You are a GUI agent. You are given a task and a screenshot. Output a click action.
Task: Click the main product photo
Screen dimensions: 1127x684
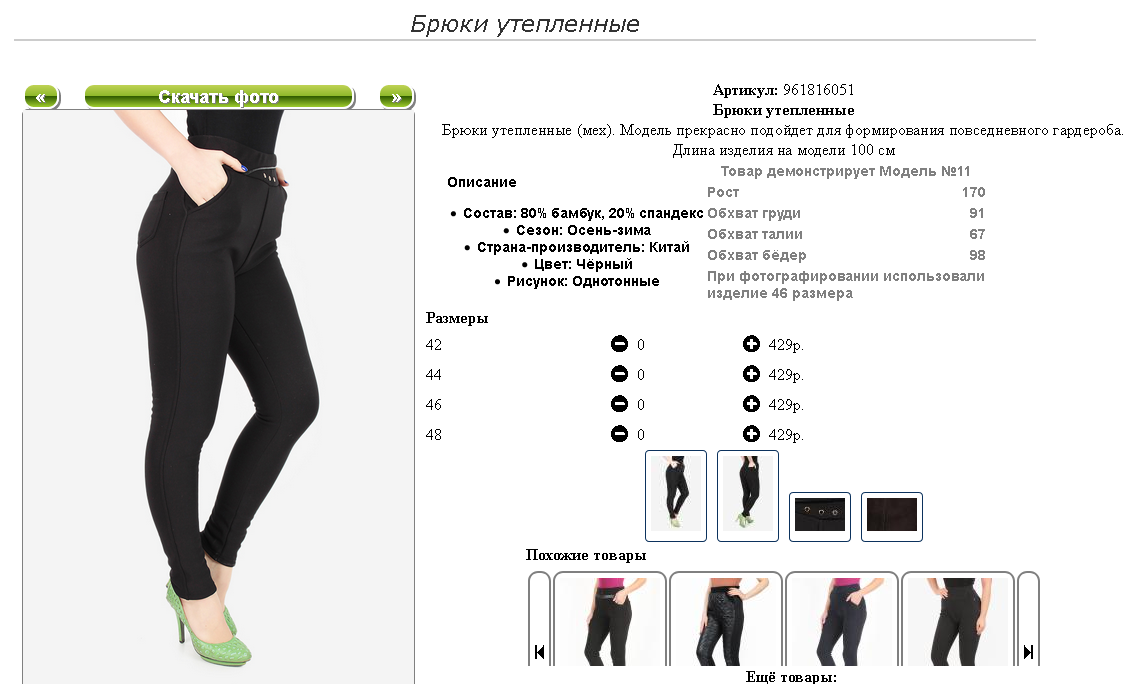click(x=218, y=397)
